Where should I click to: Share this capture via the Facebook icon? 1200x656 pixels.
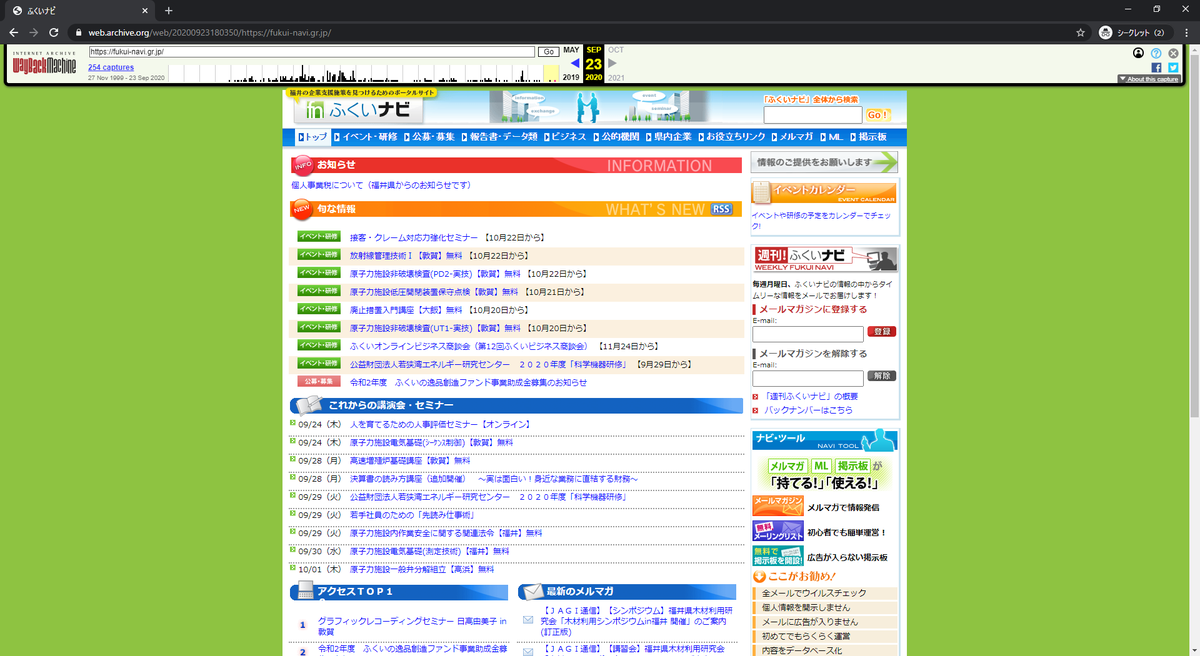point(1156,66)
